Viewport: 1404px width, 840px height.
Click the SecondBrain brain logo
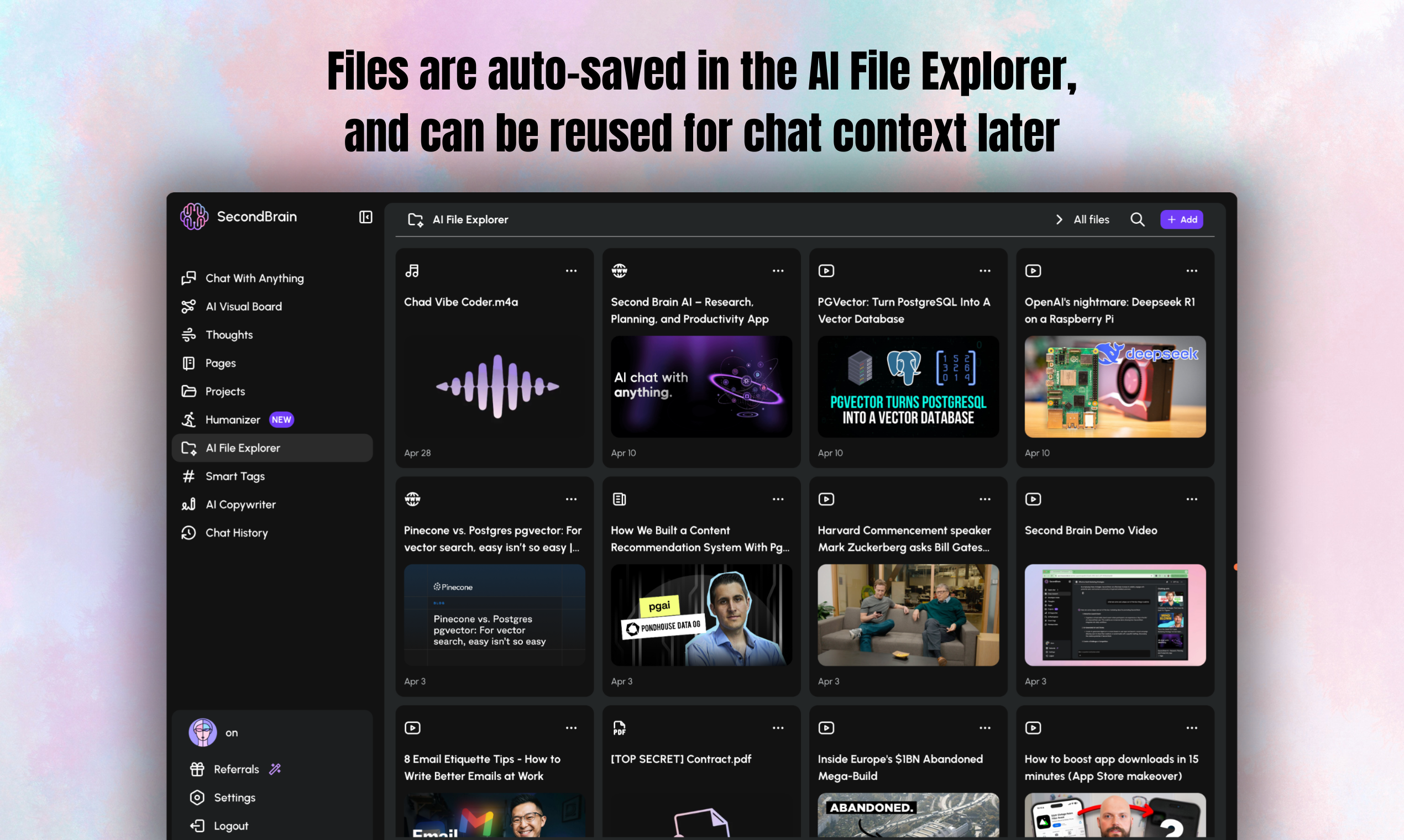194,216
